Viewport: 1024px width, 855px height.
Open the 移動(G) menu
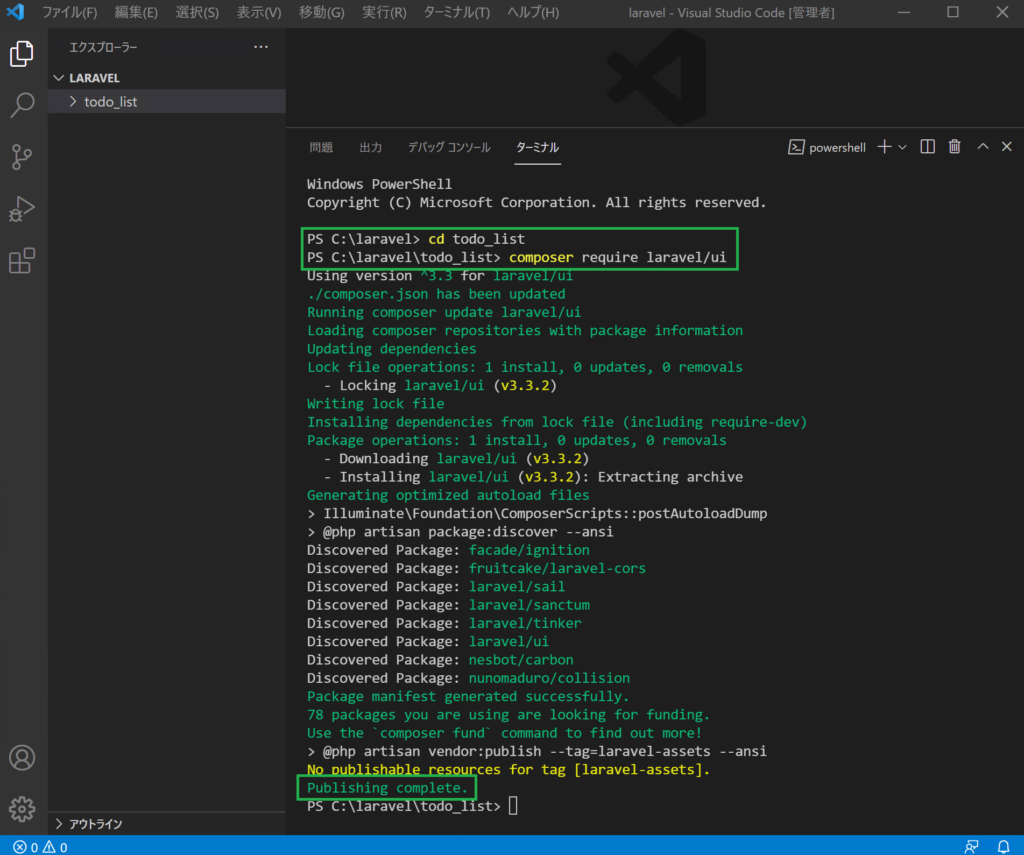(x=321, y=12)
